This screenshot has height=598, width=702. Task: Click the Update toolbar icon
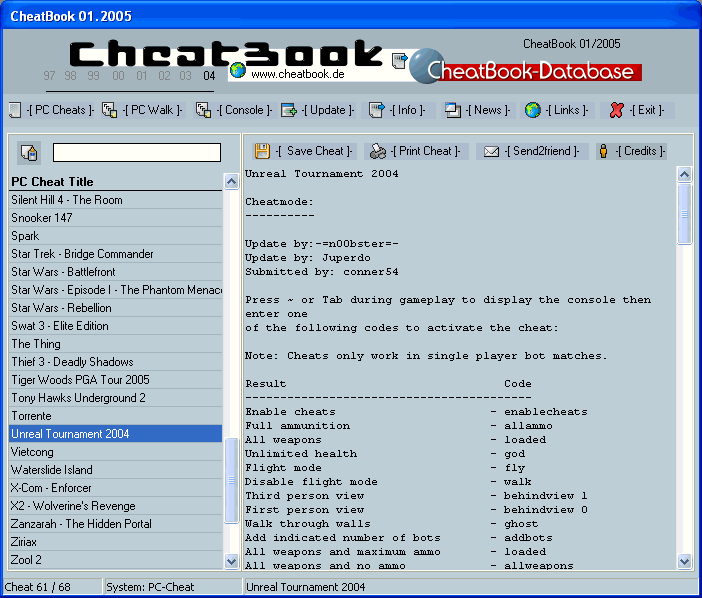pyautogui.click(x=289, y=110)
